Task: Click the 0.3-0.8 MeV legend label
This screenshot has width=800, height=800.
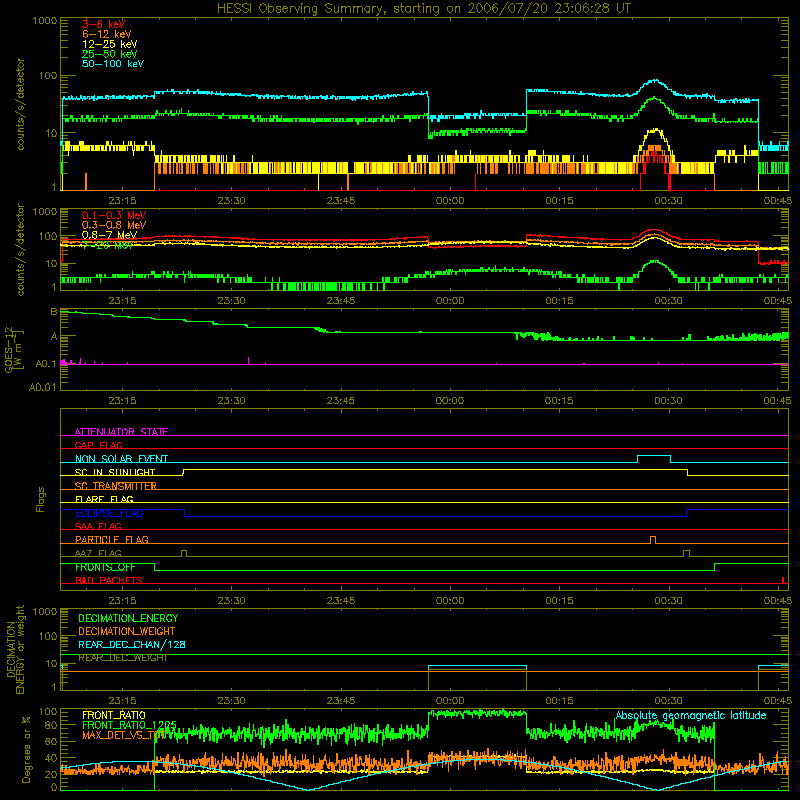Action: (x=114, y=225)
